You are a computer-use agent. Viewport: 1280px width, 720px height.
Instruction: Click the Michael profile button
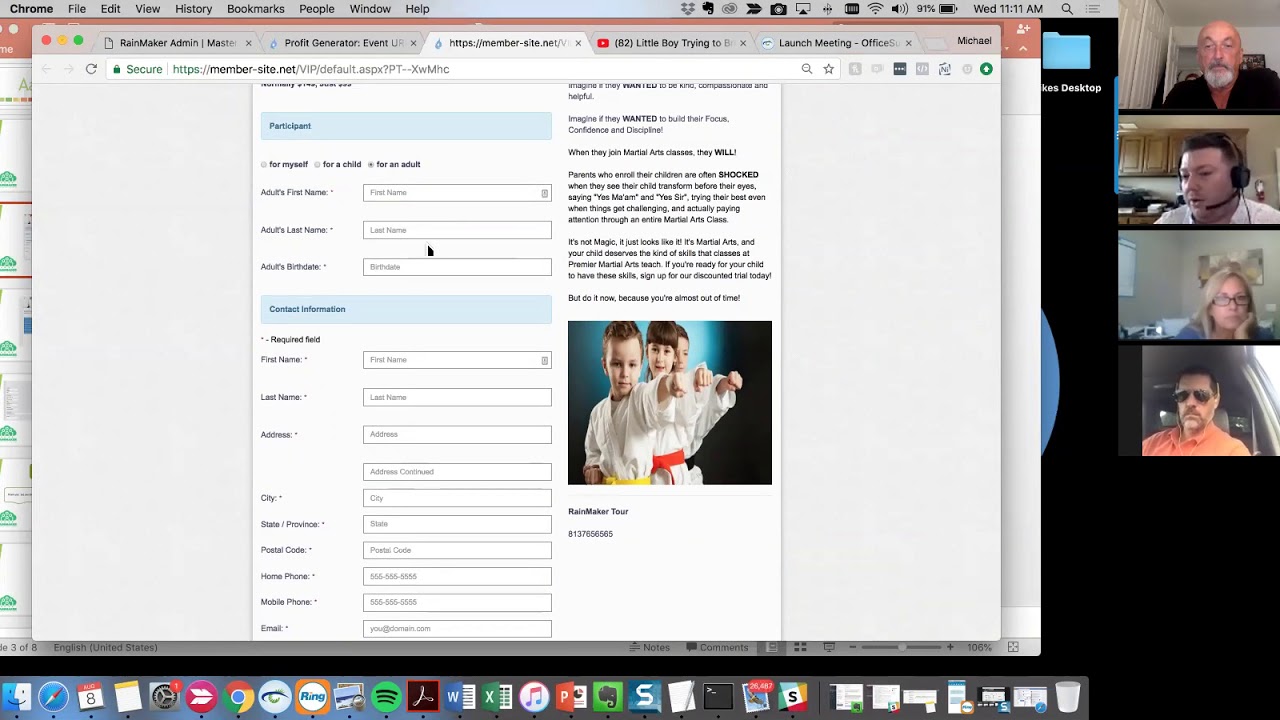click(974, 41)
